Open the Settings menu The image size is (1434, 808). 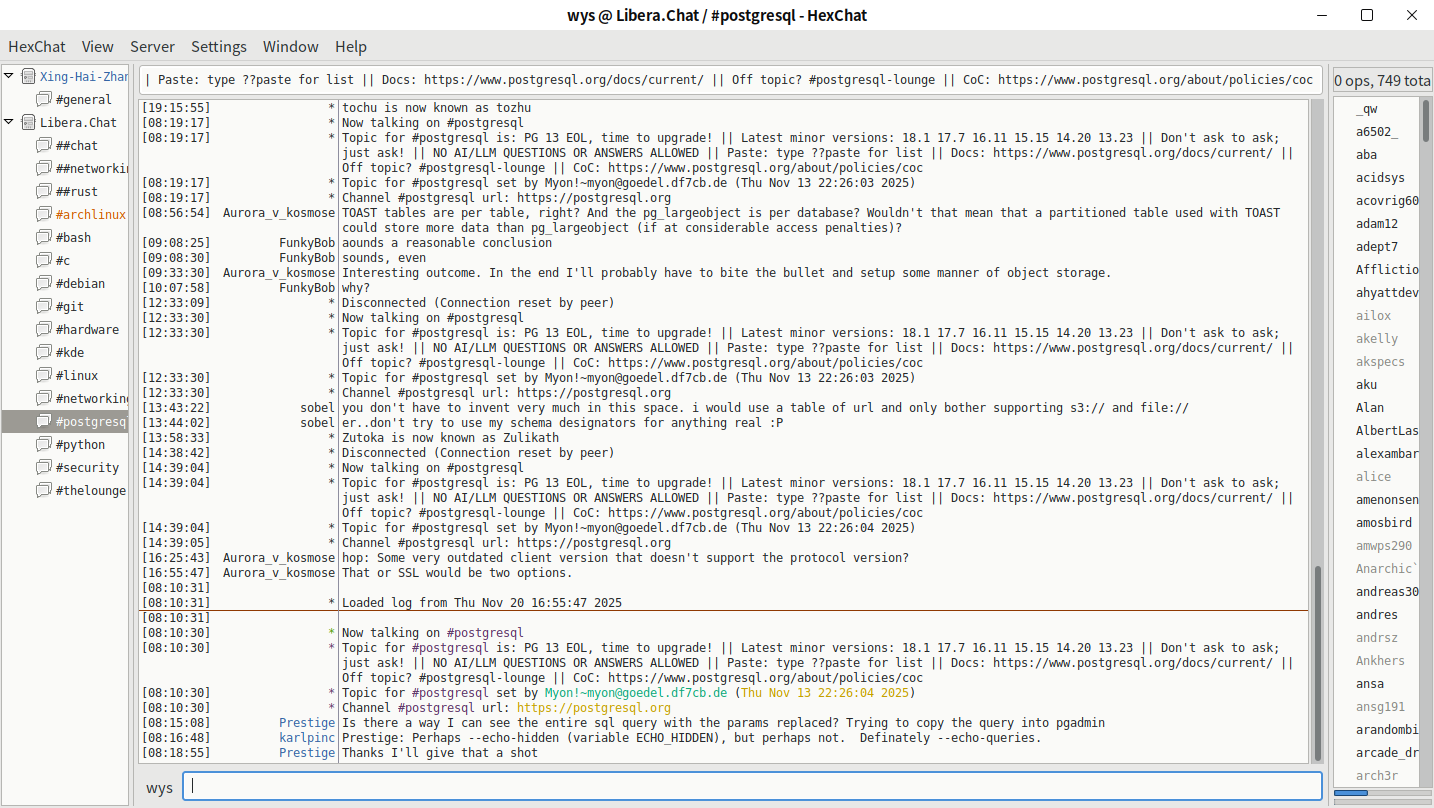pyautogui.click(x=218, y=47)
